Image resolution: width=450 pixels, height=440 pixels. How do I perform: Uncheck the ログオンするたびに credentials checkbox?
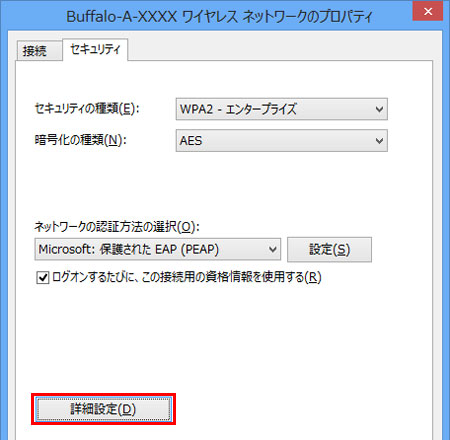(x=43, y=277)
